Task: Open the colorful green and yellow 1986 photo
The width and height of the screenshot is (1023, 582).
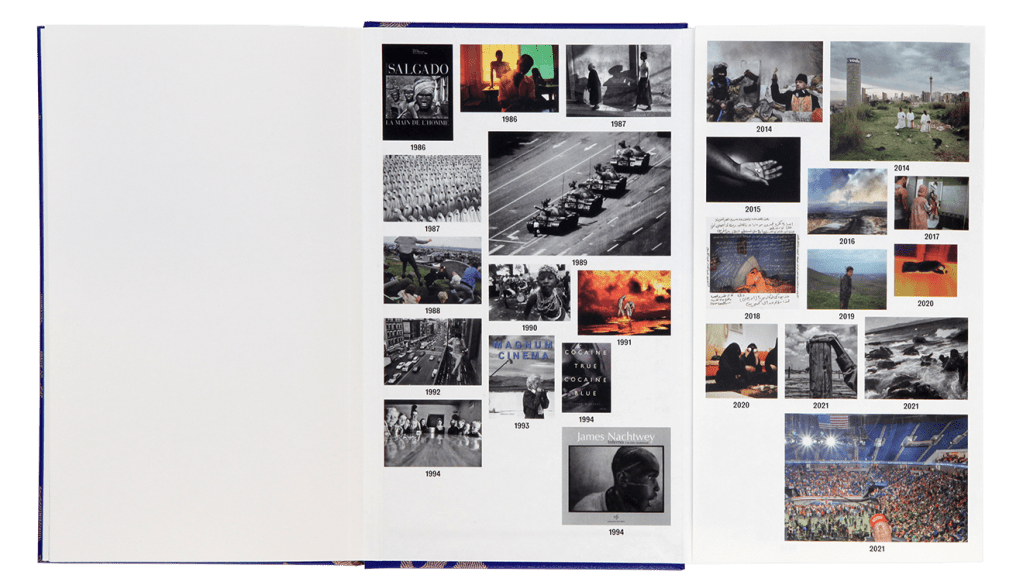Action: pyautogui.click(x=509, y=78)
